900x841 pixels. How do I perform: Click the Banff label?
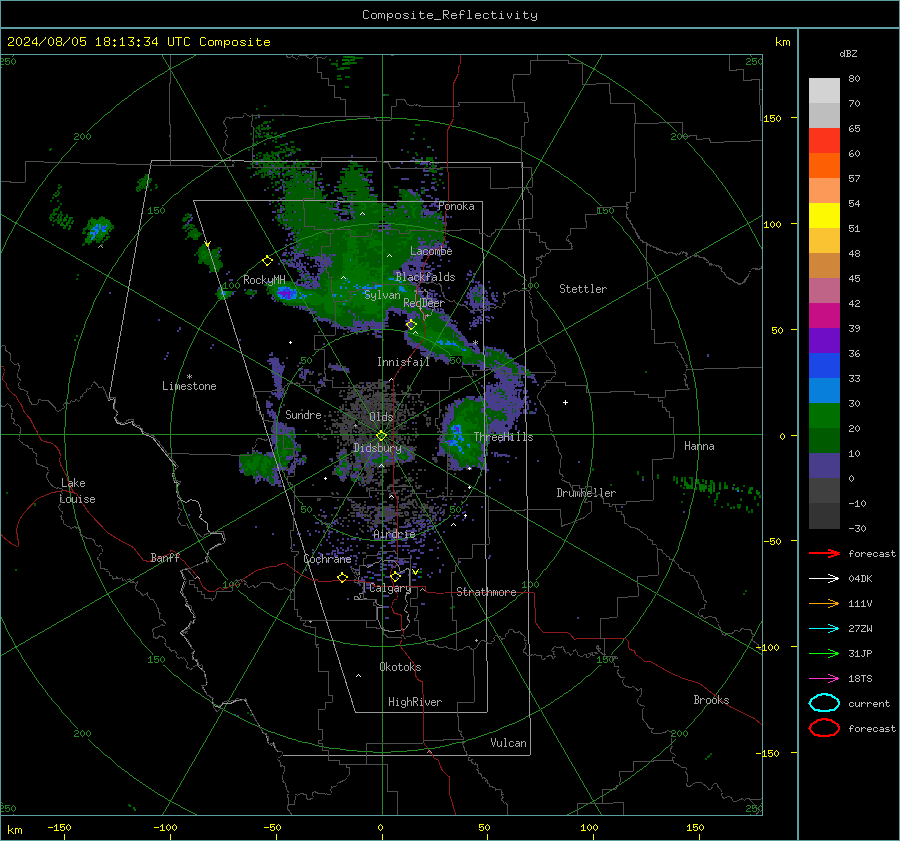click(165, 557)
